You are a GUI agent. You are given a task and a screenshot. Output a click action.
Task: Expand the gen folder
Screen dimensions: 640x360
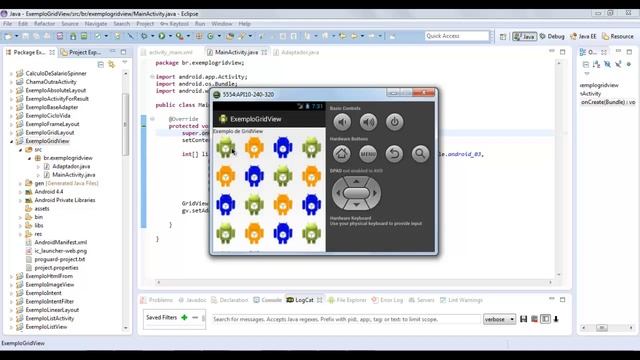pos(20,184)
